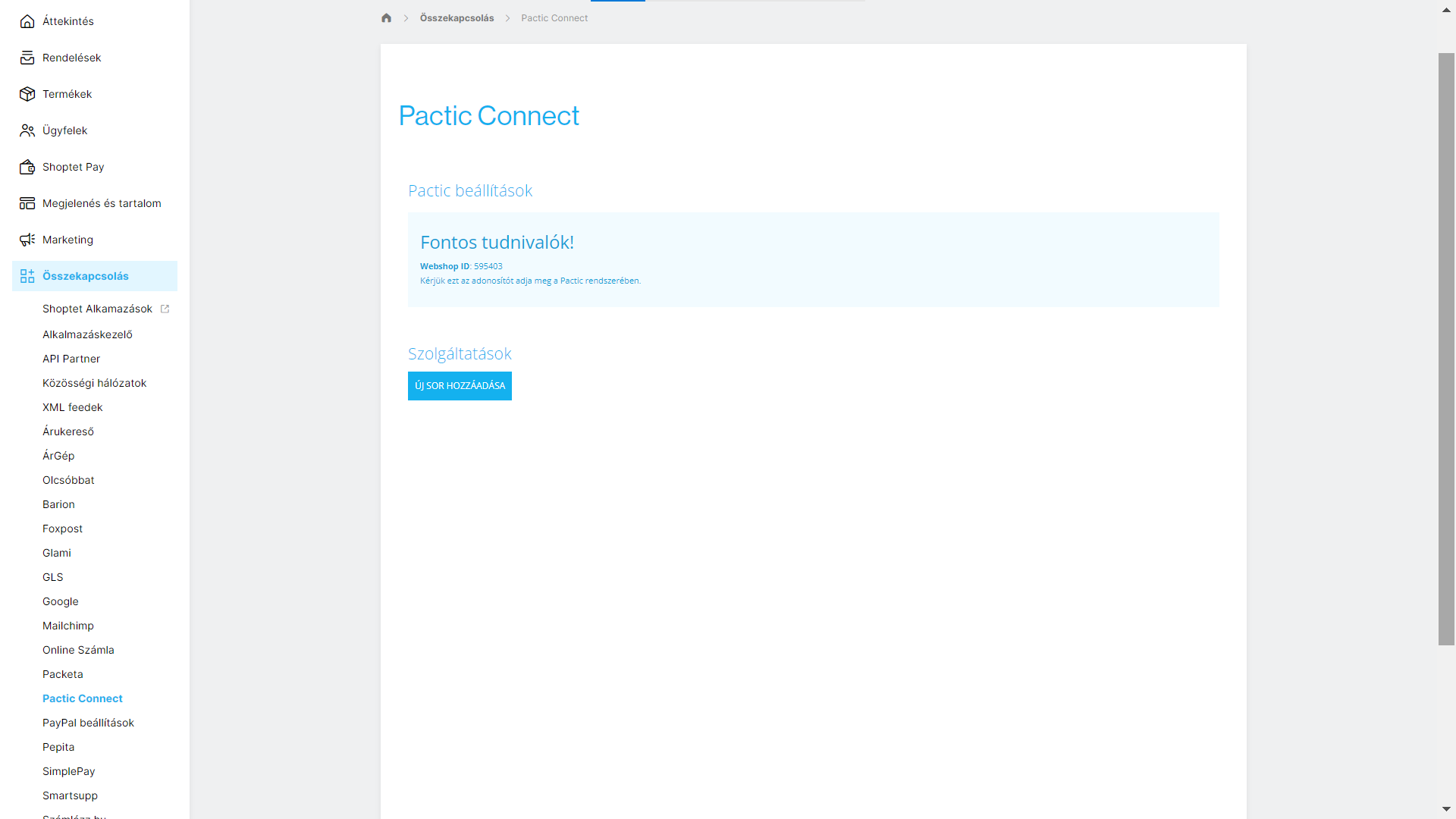Click the Marketing megaphone icon

27,240
